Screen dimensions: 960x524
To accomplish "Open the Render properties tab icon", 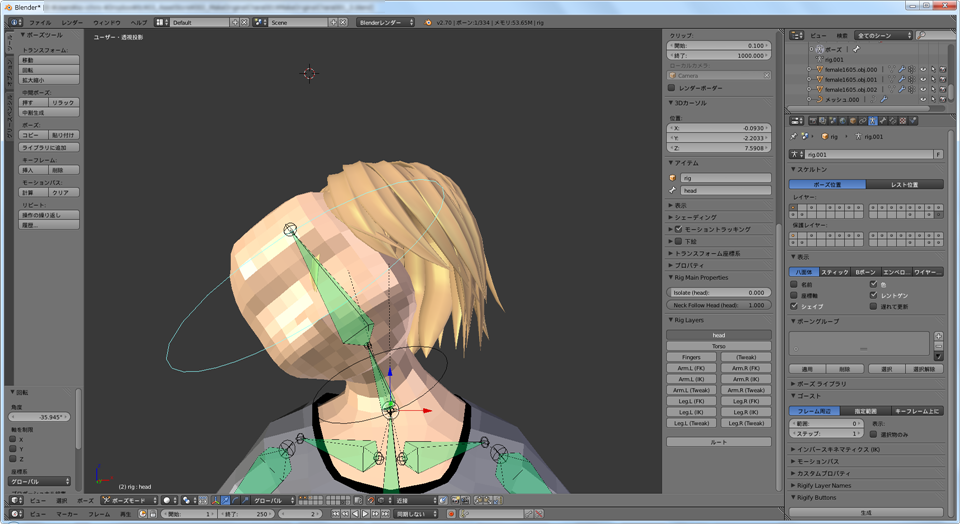I will (813, 121).
